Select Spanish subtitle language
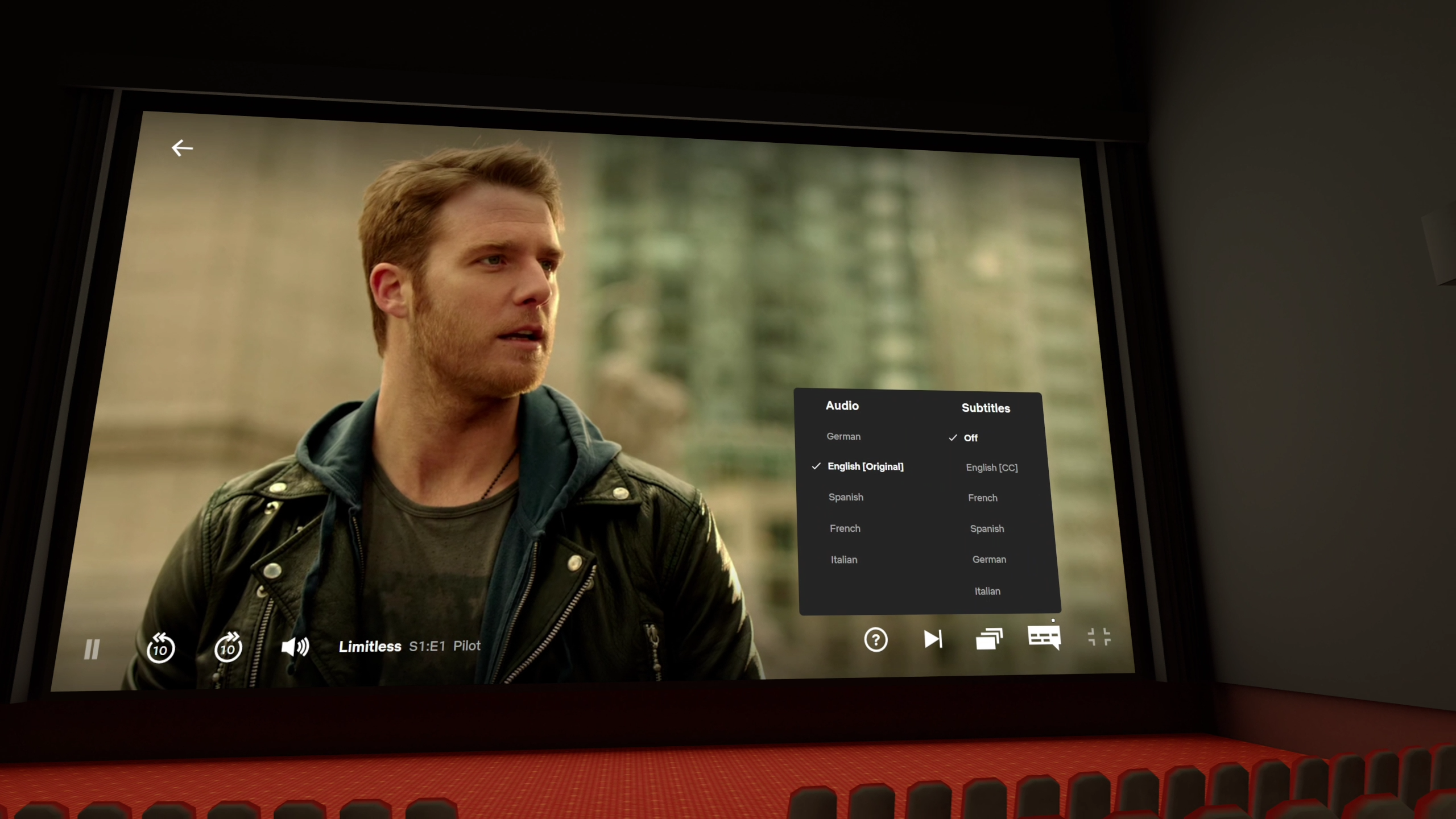This screenshot has height=819, width=1456. (x=987, y=528)
